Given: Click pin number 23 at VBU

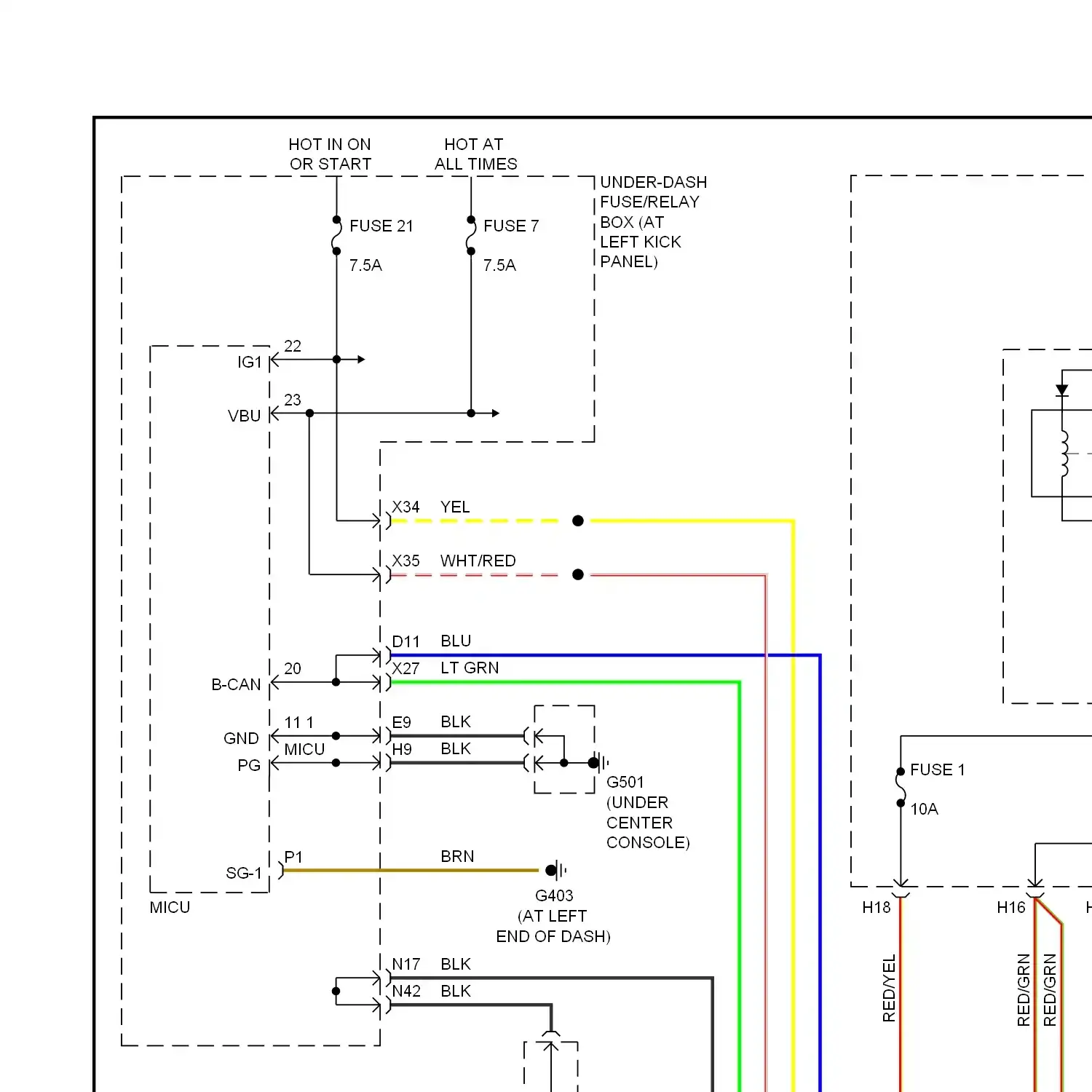Looking at the screenshot, I should (293, 400).
